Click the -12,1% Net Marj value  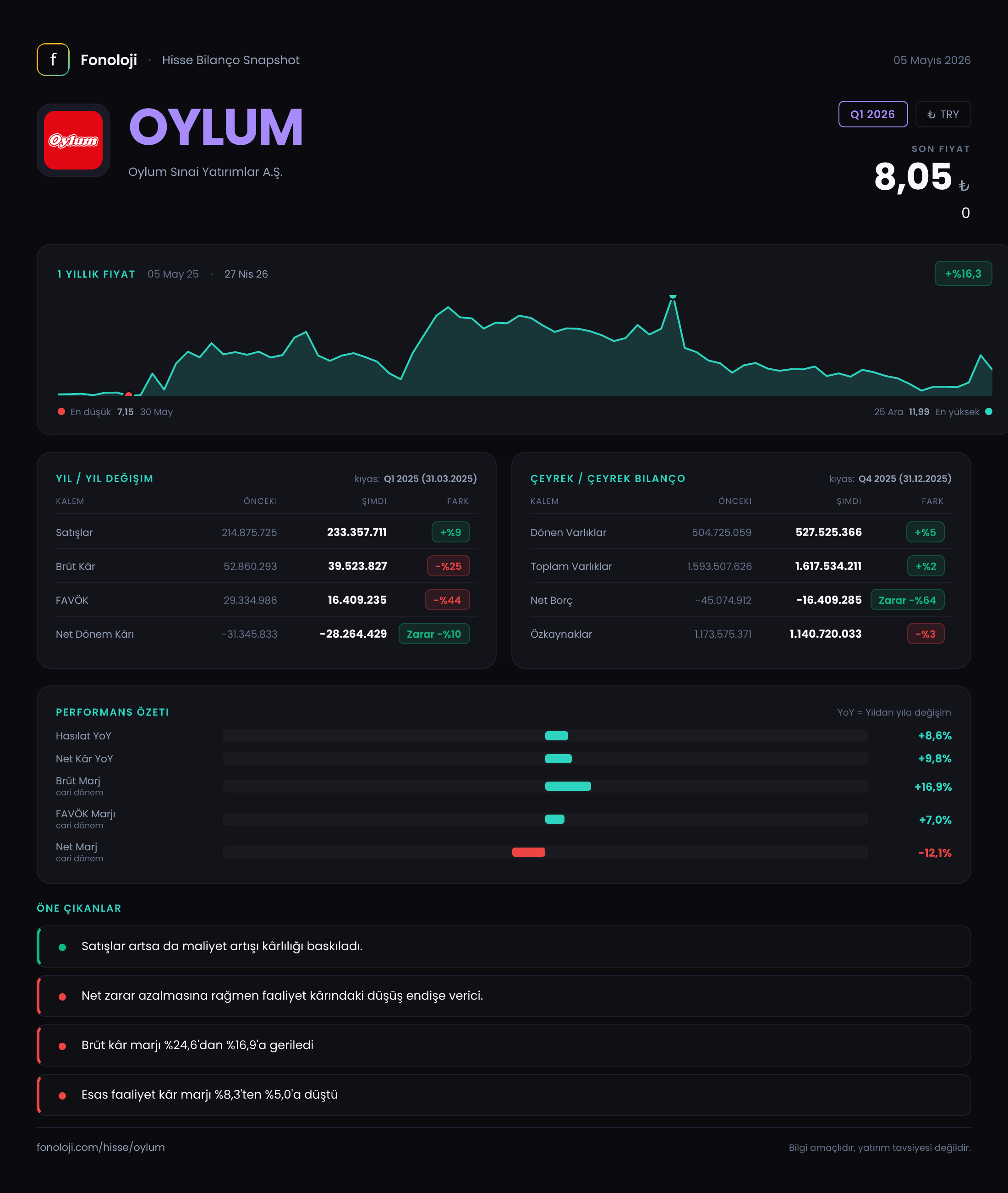[x=935, y=853]
